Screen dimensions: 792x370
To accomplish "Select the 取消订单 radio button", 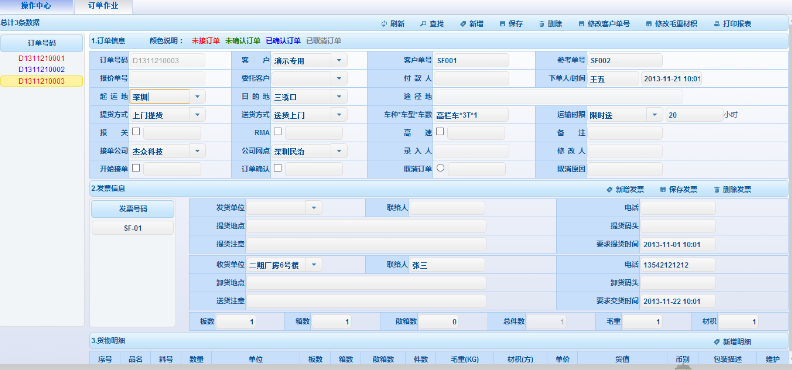I will [x=440, y=168].
